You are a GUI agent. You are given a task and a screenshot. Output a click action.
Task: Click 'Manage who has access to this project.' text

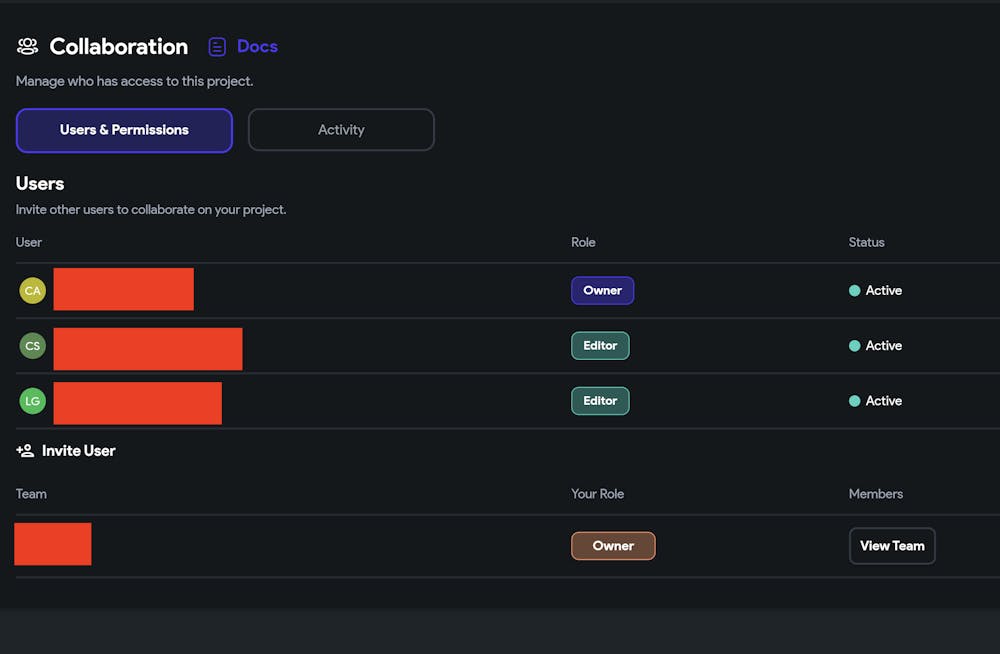click(x=135, y=81)
